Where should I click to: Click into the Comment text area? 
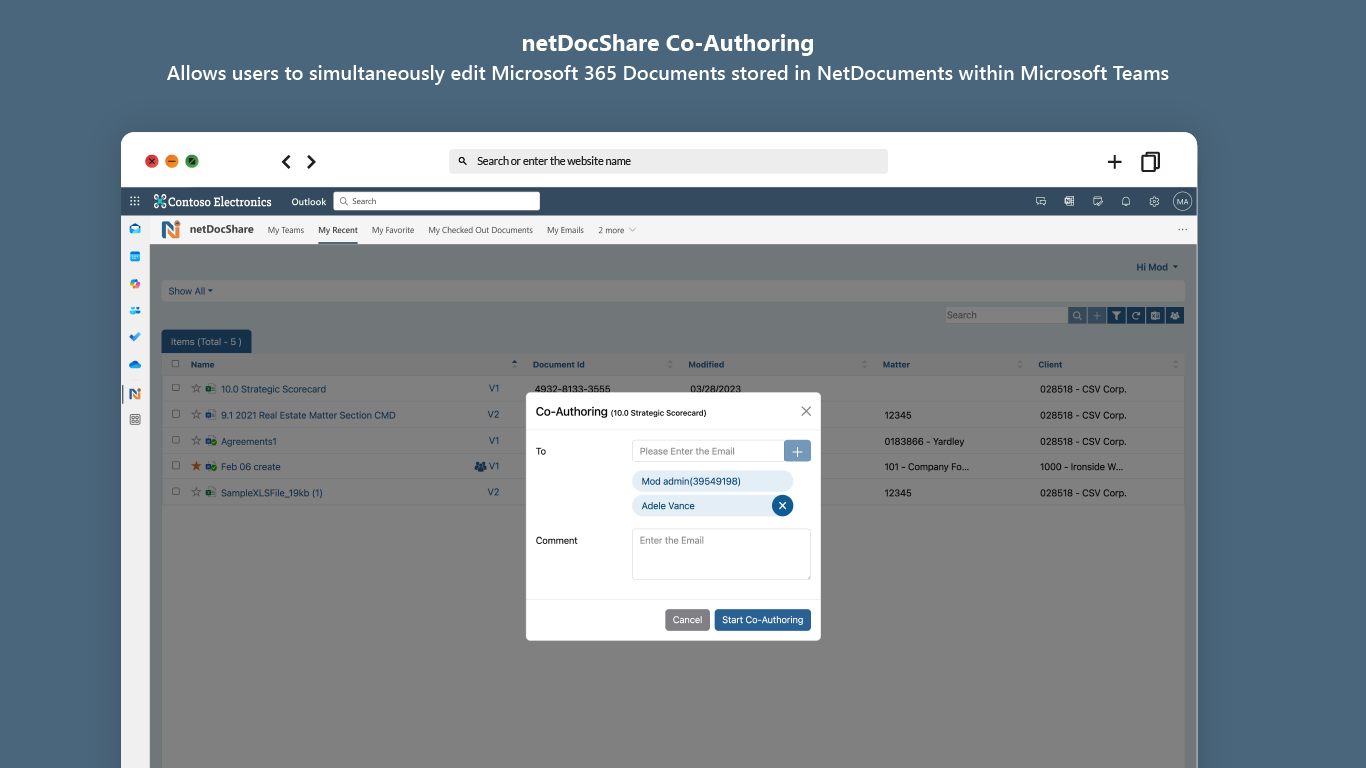click(x=721, y=554)
